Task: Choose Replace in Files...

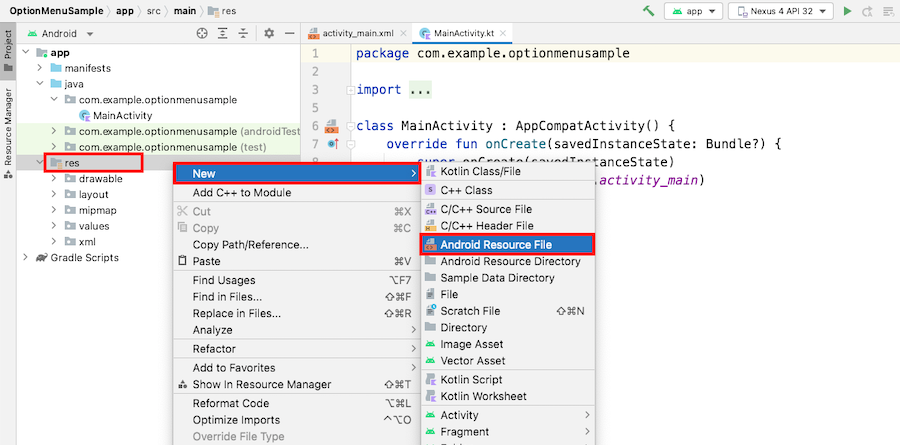Action: pyautogui.click(x=297, y=314)
